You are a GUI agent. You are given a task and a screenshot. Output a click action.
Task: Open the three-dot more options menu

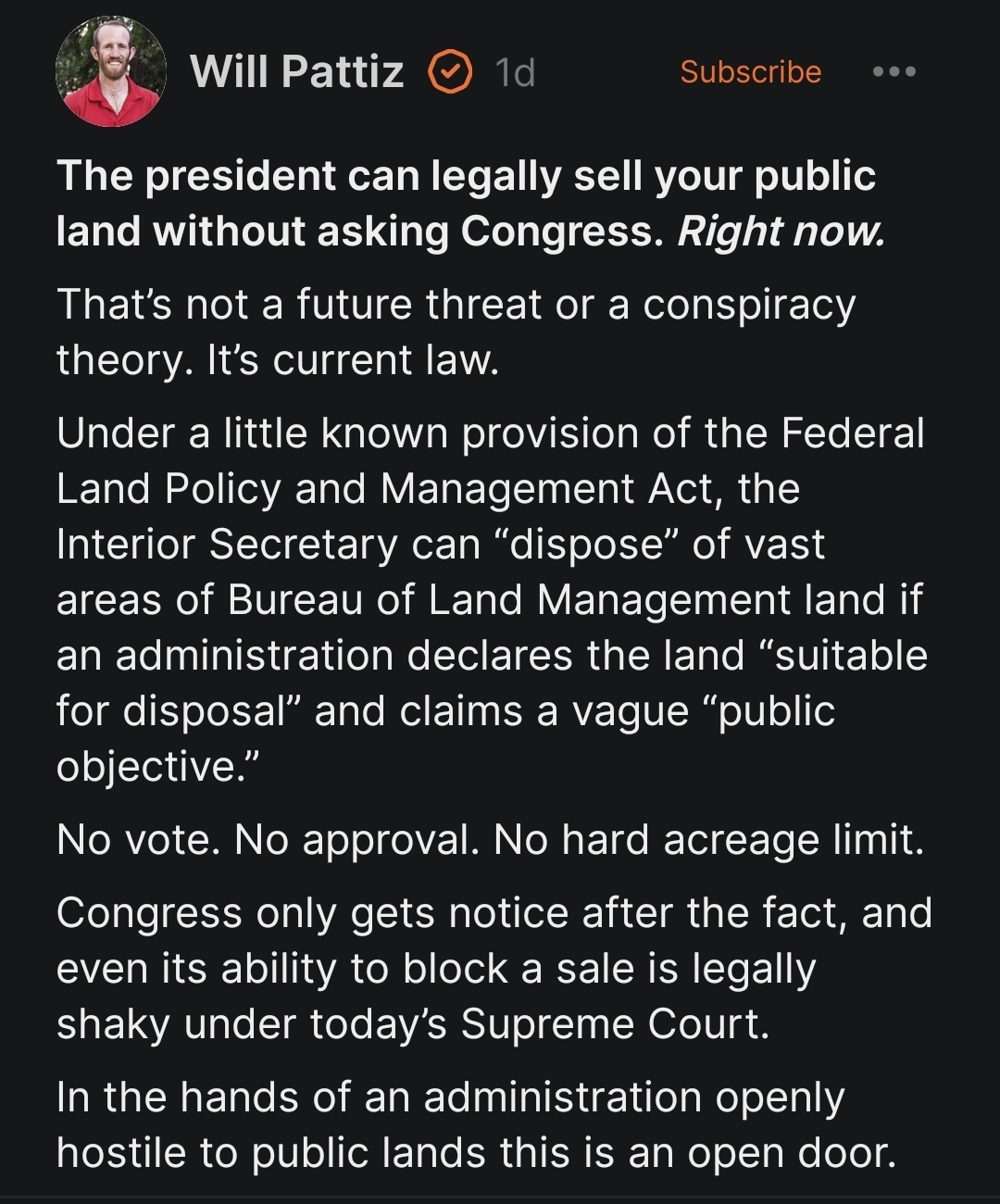pyautogui.click(x=894, y=71)
